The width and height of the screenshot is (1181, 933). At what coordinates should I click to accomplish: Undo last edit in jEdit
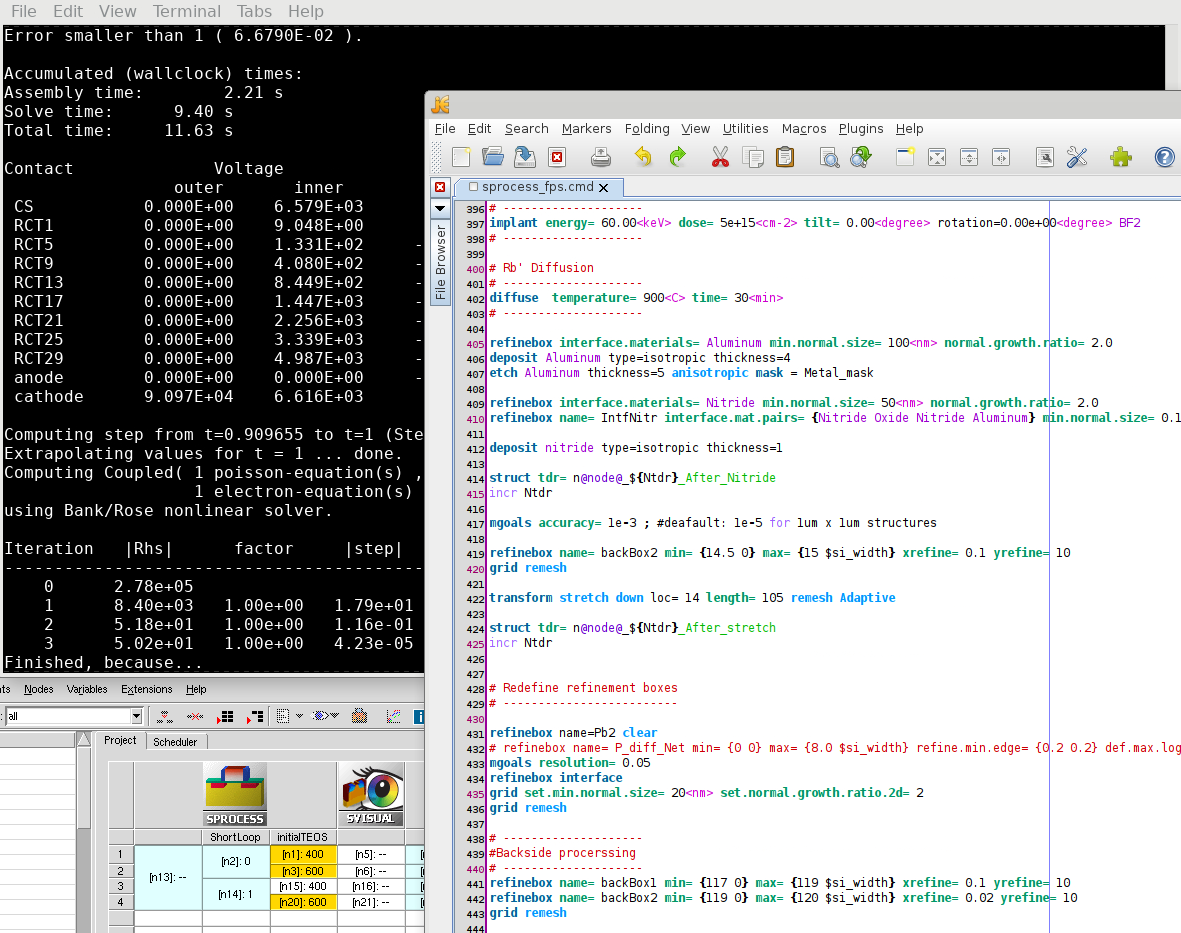click(643, 157)
